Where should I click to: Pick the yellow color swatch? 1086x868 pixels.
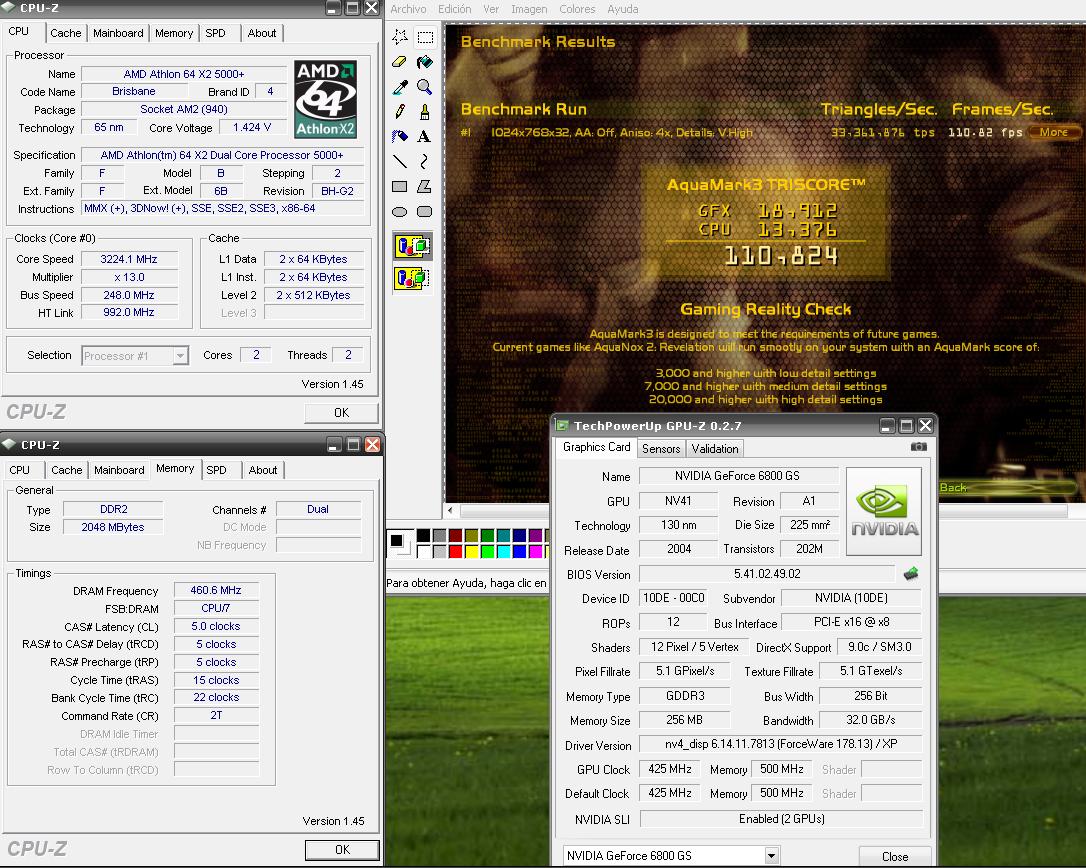pos(472,551)
